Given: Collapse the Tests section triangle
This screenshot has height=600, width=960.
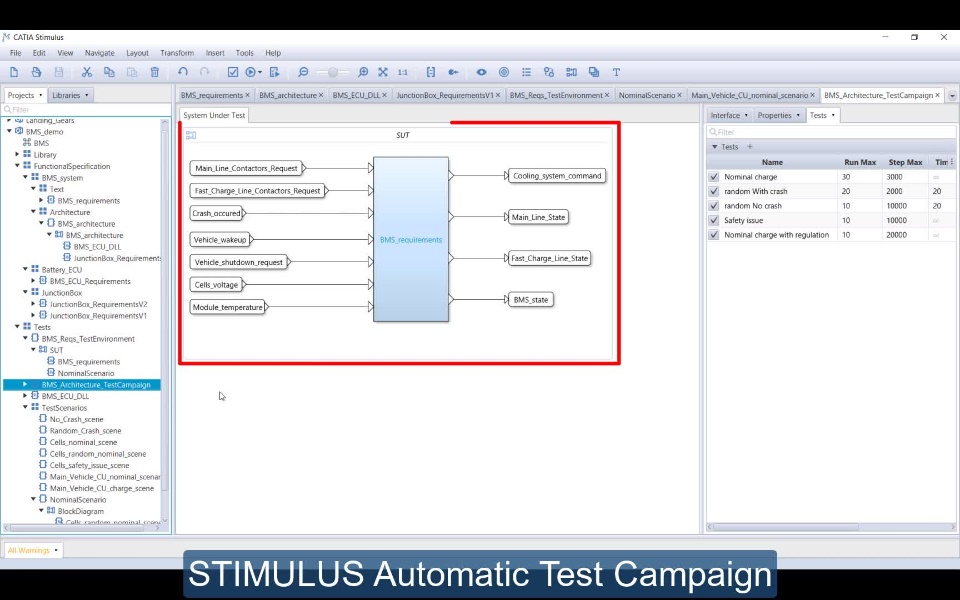Looking at the screenshot, I should (x=714, y=147).
